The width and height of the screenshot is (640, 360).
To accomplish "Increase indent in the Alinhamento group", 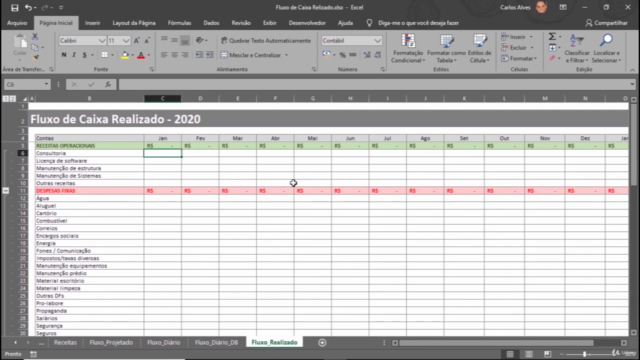I will pos(209,55).
